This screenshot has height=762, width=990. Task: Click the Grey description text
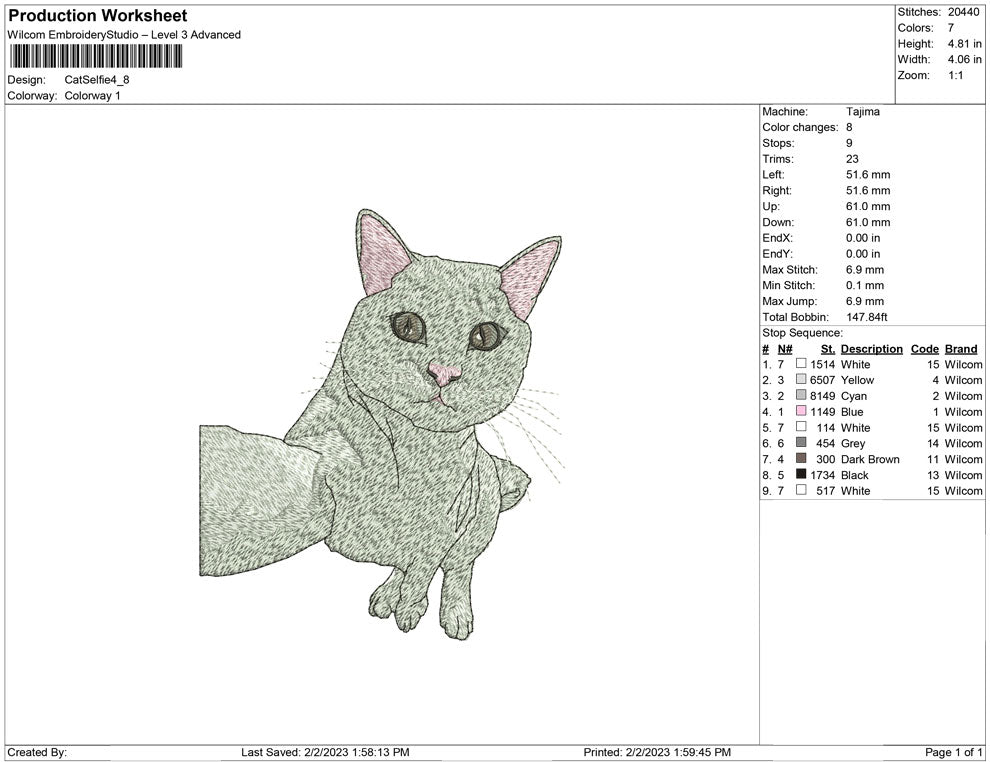[x=853, y=443]
